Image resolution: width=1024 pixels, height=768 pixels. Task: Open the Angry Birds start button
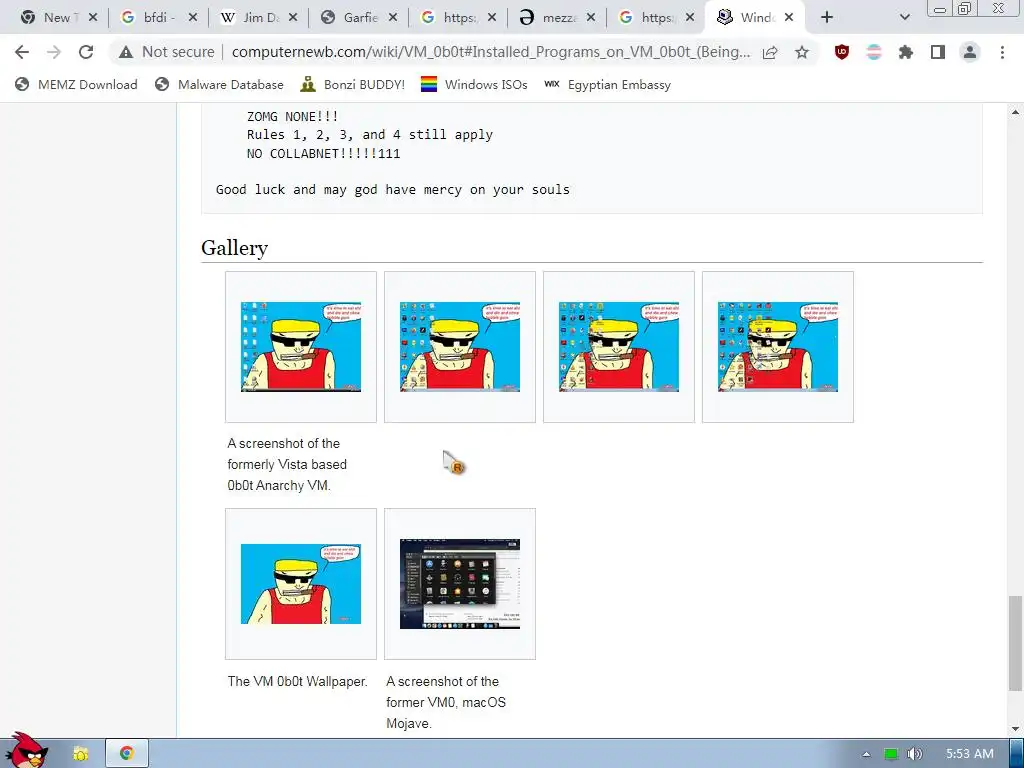[25, 751]
